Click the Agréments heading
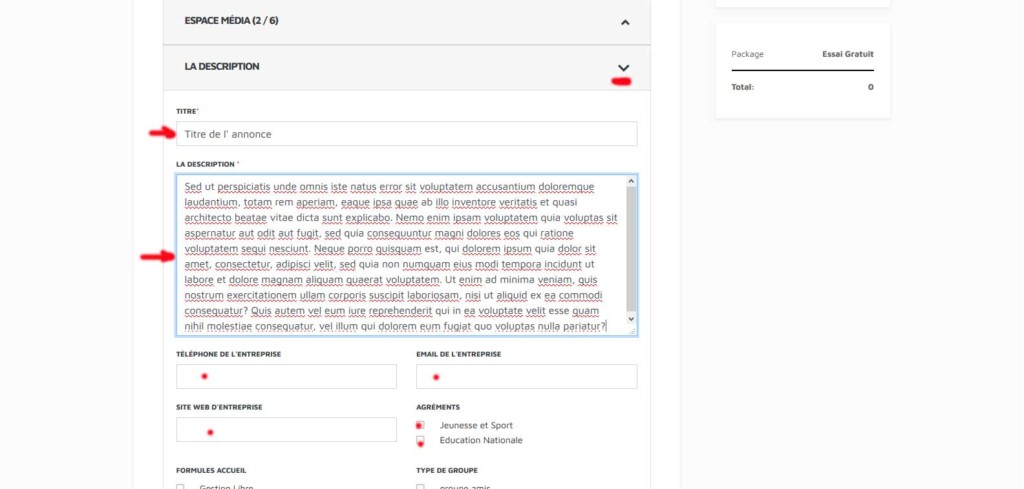 click(x=438, y=407)
